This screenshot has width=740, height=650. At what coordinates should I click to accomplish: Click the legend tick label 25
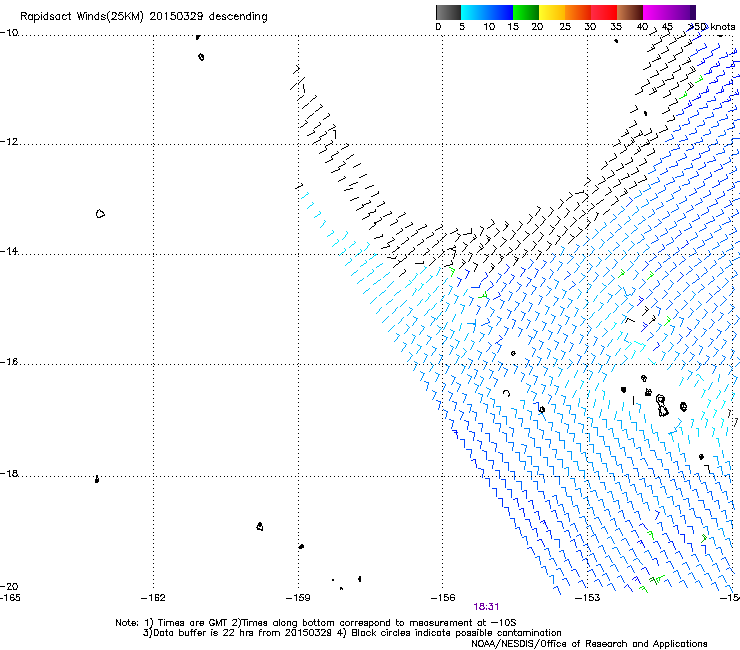click(565, 27)
